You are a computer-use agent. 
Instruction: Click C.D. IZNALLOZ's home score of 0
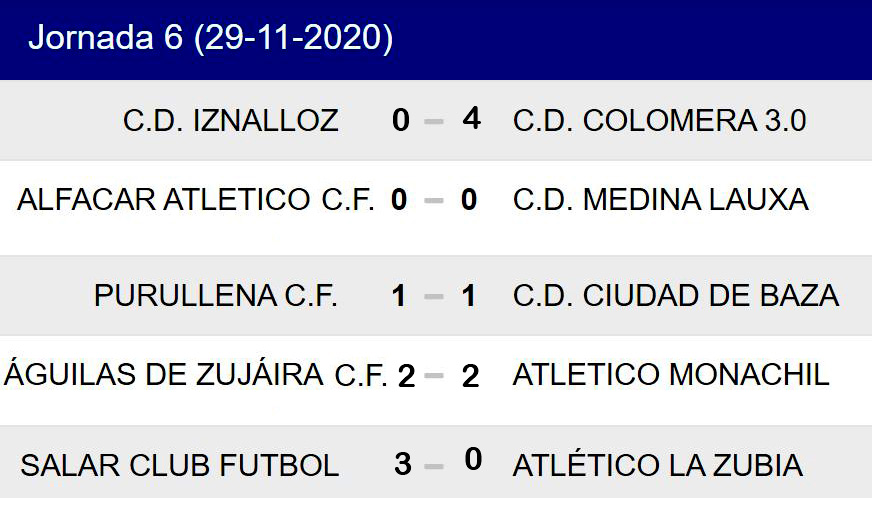401,121
